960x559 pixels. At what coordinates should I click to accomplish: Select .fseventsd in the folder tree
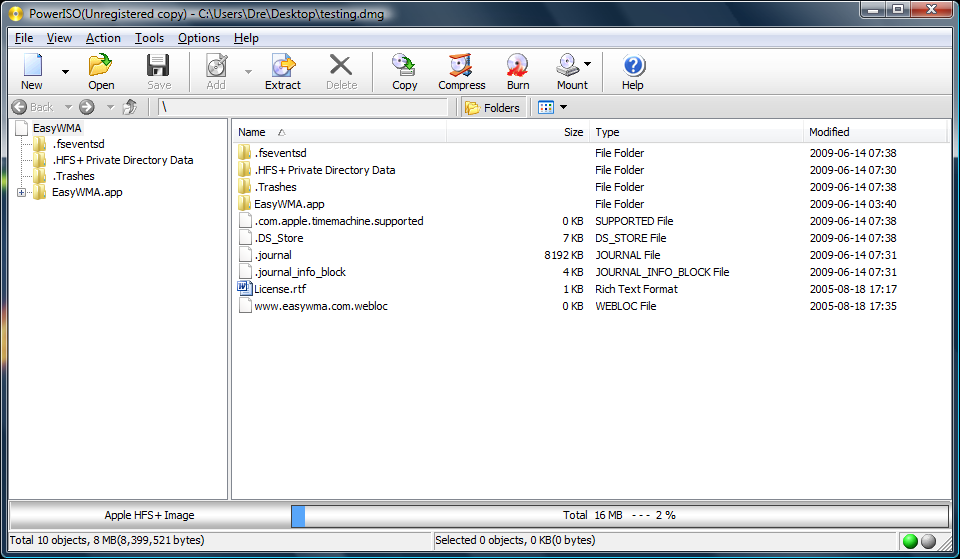pyautogui.click(x=78, y=144)
